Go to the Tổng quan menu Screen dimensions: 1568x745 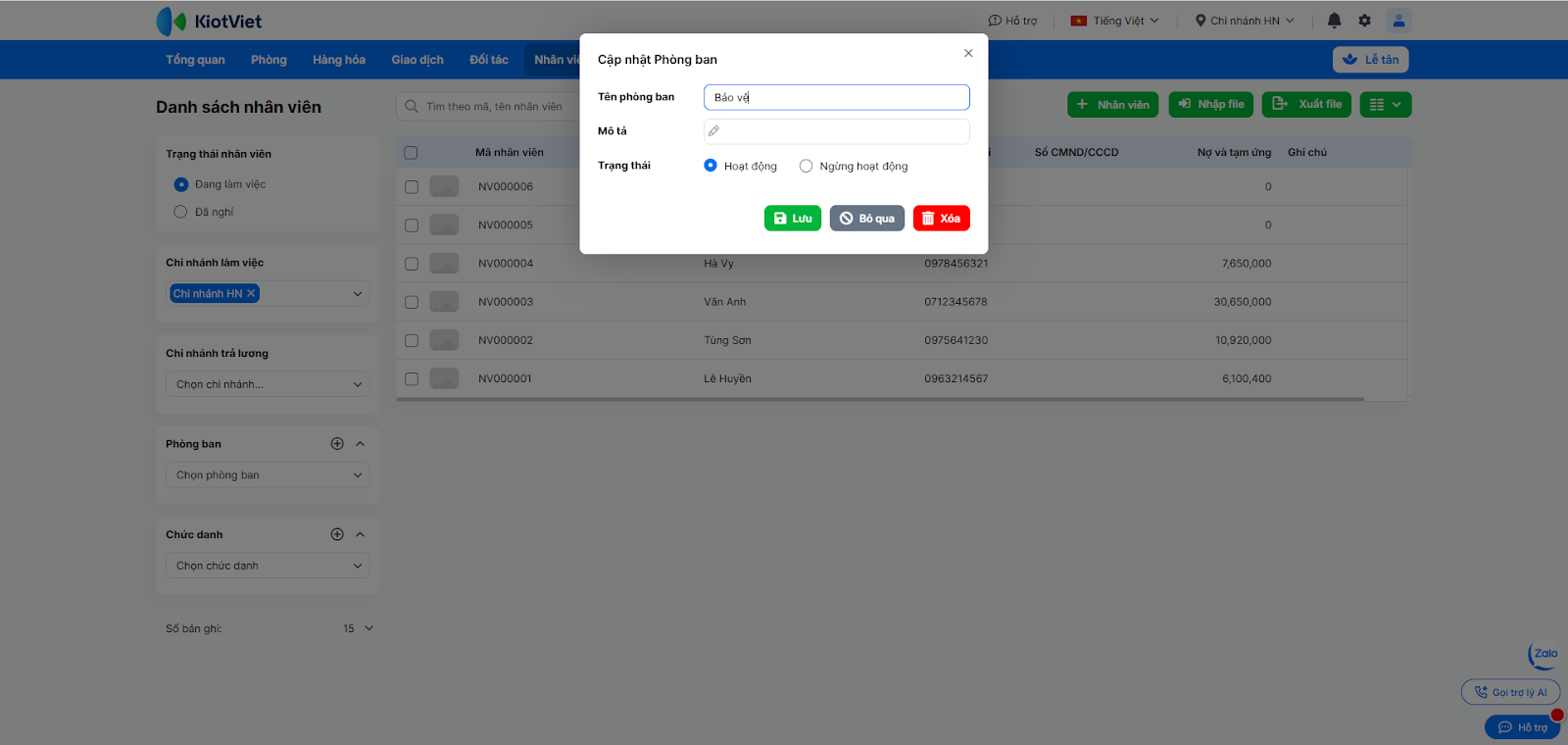195,60
